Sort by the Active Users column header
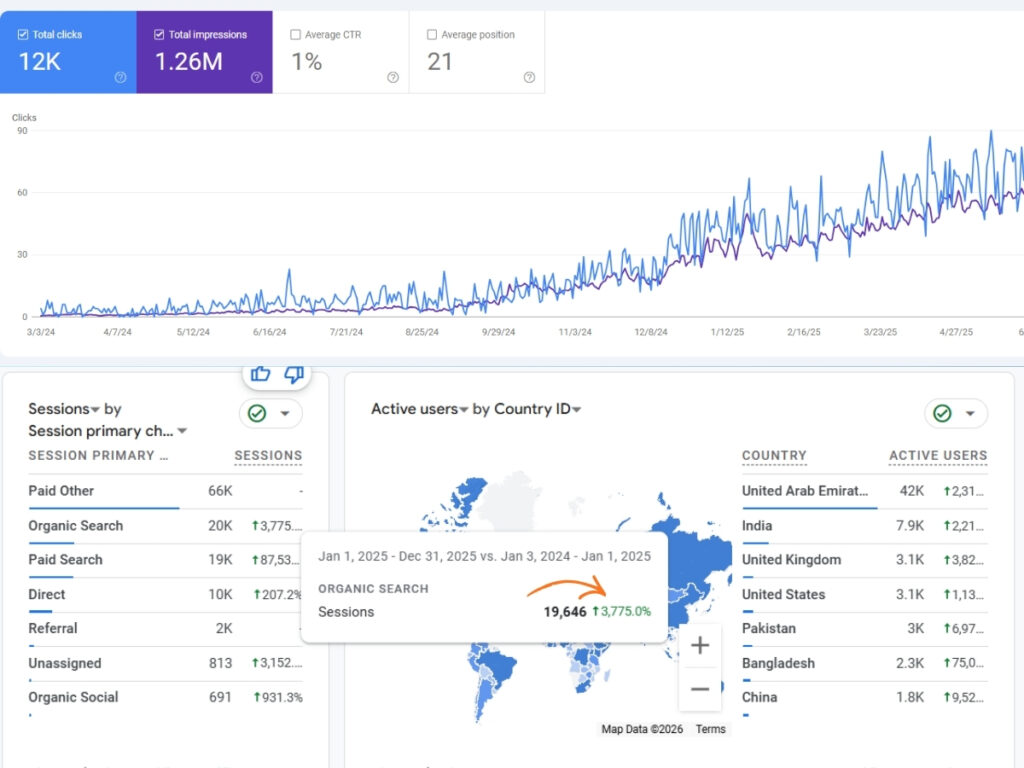The height and width of the screenshot is (768, 1024). [x=937, y=455]
